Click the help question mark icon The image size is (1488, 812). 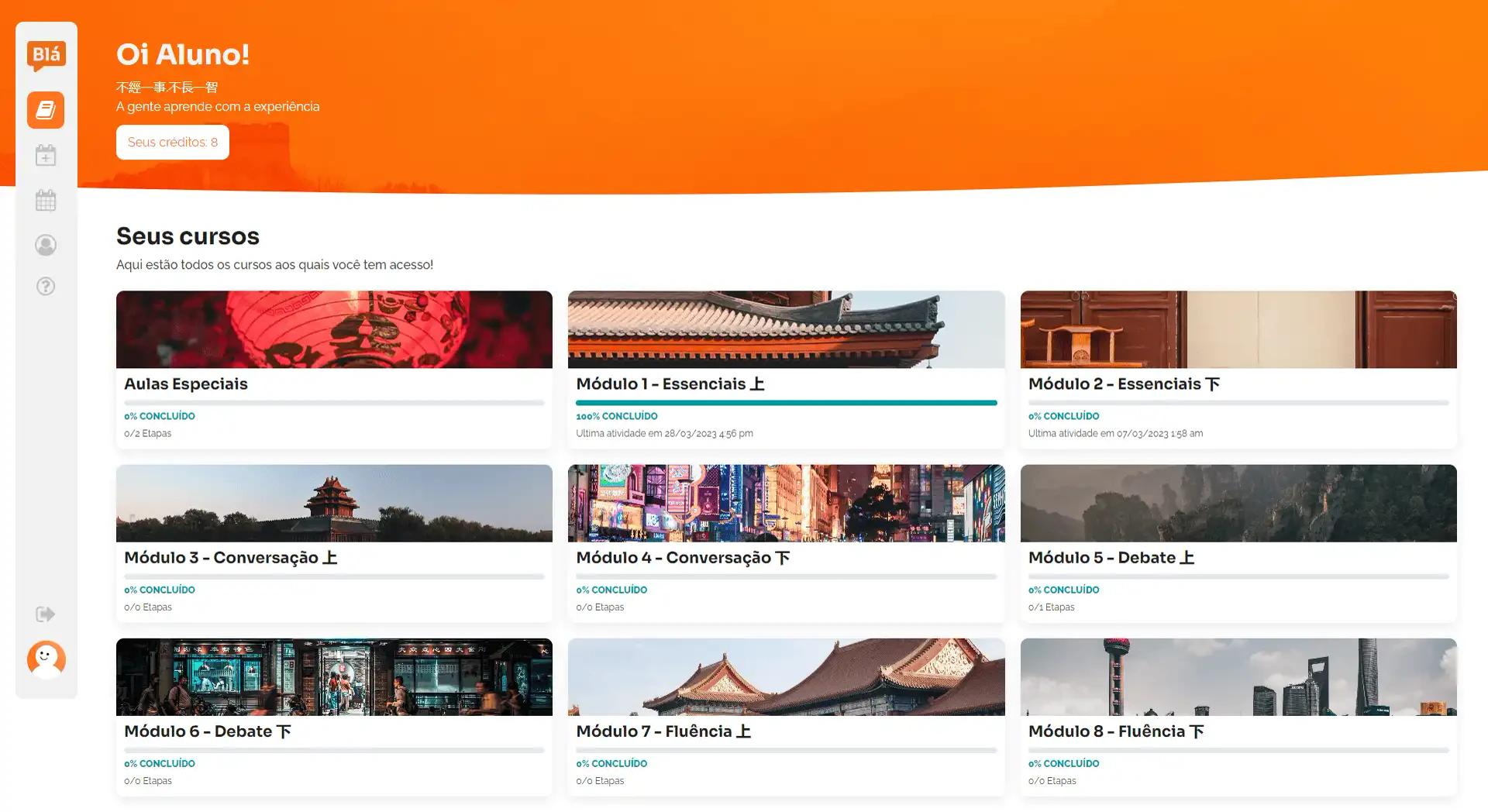[46, 287]
